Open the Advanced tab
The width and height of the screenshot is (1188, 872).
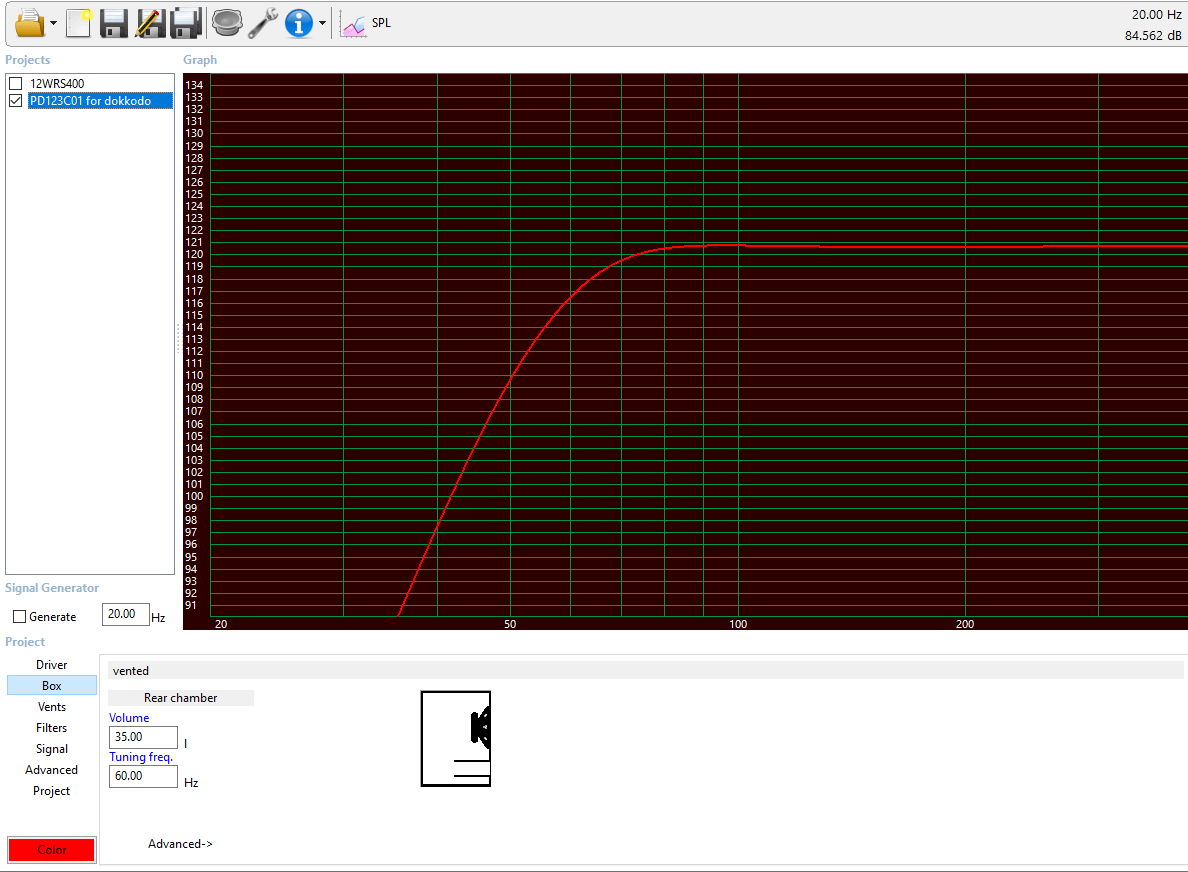tap(52, 770)
